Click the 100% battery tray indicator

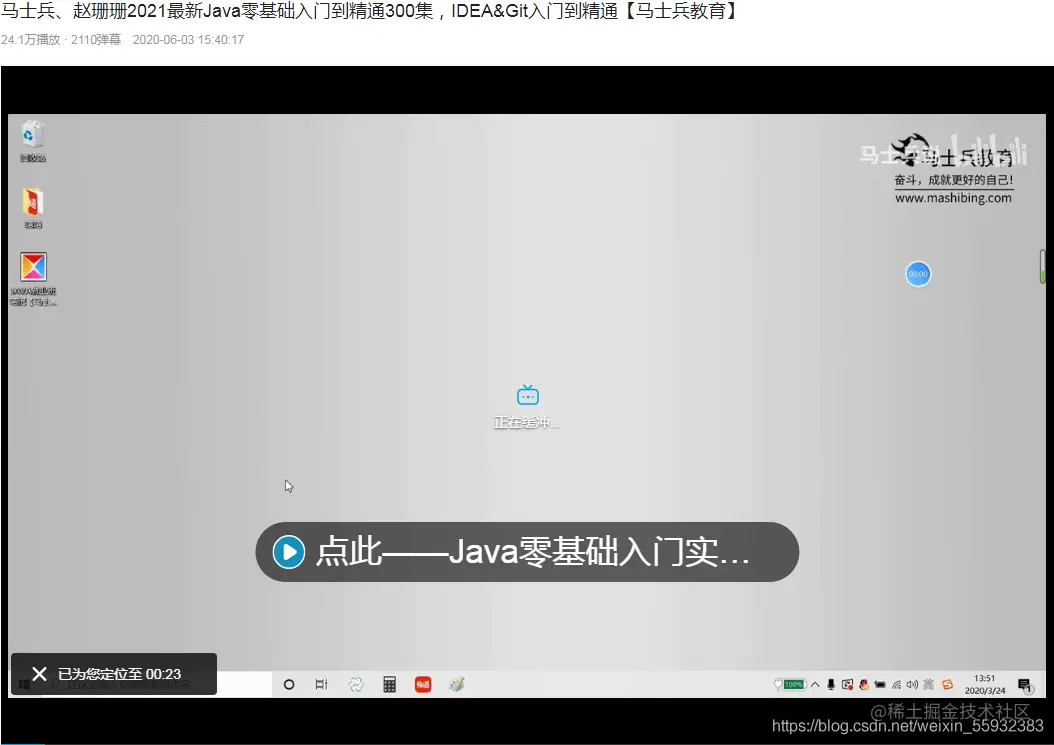[790, 684]
